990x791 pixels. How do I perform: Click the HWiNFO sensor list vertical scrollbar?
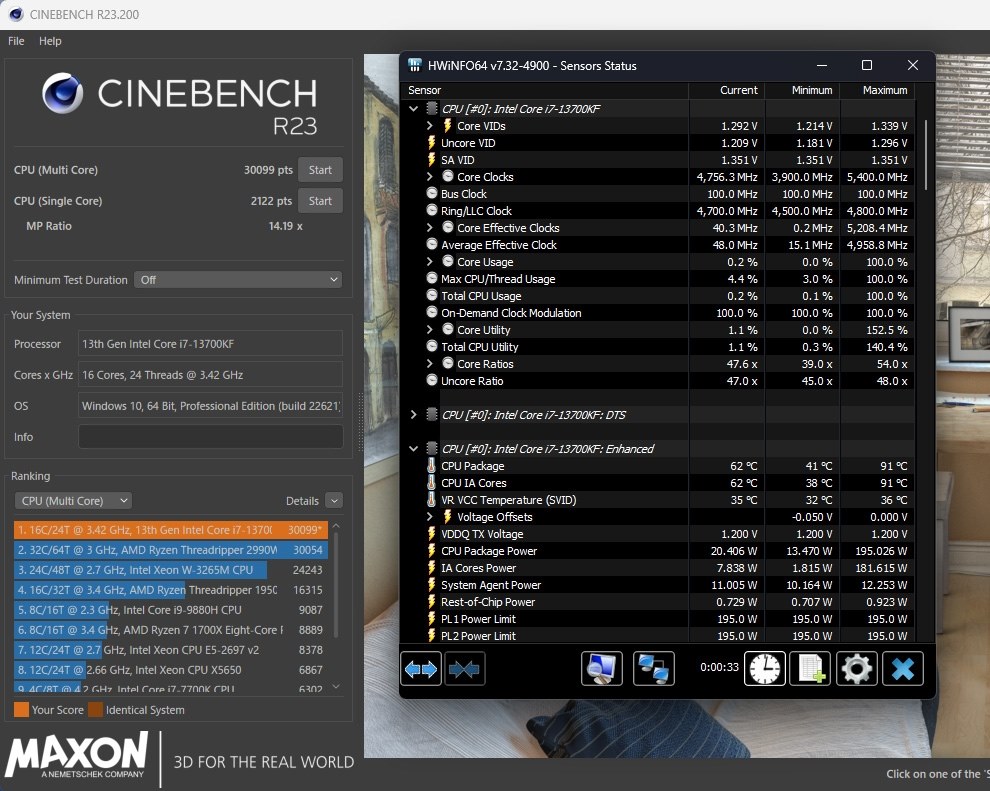(926, 155)
